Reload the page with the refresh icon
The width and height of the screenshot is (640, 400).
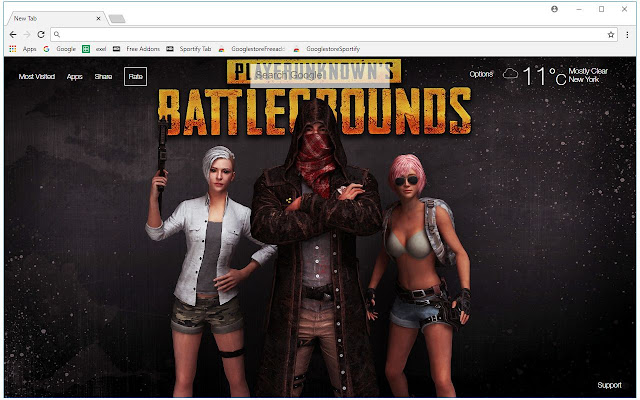[x=41, y=35]
